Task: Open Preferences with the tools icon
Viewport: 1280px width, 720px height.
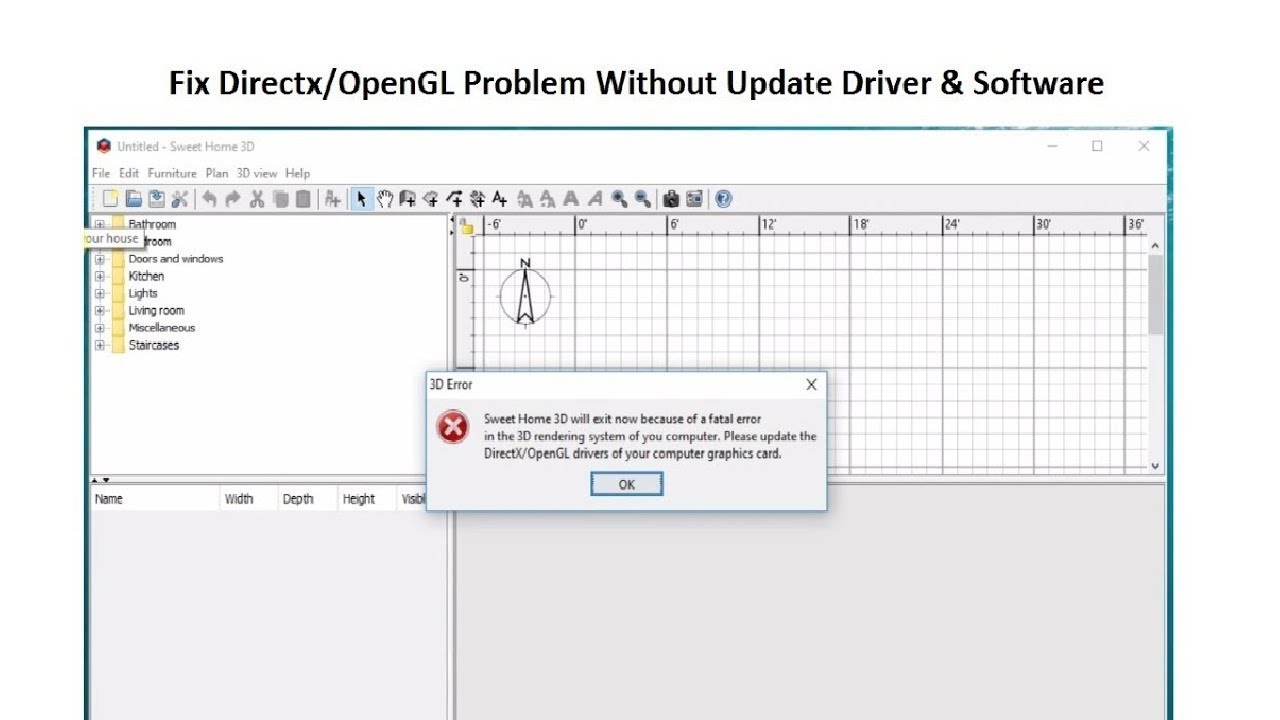Action: 180,199
